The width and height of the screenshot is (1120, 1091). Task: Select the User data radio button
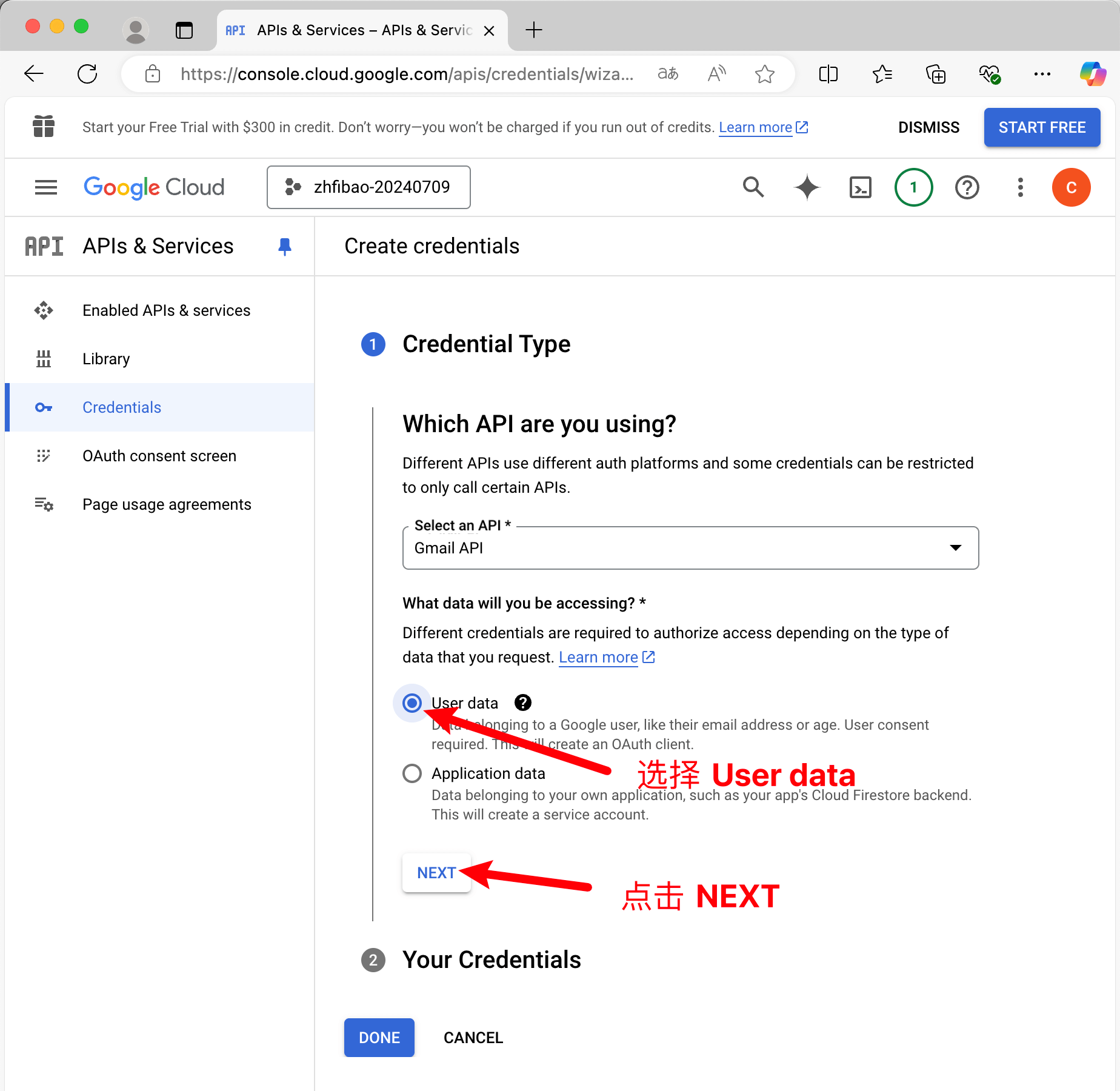click(x=412, y=703)
